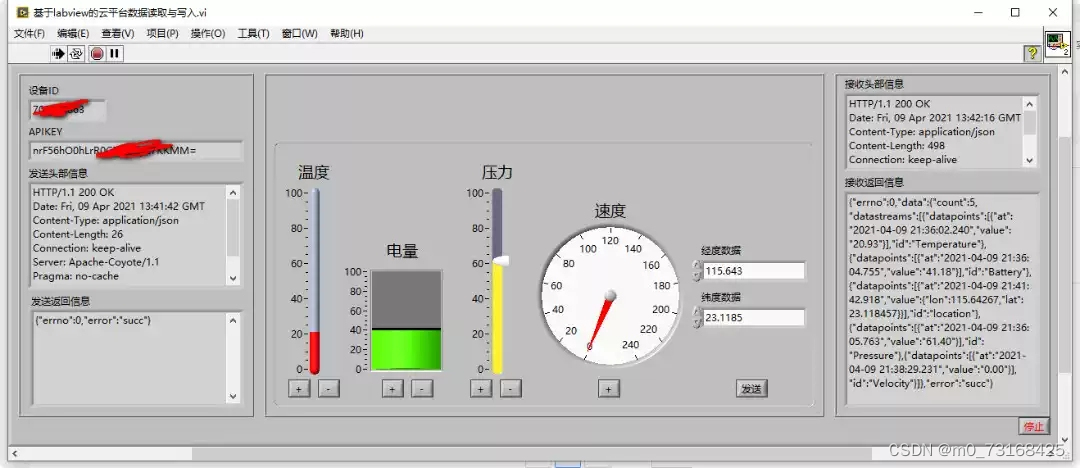Screen dimensions: 1080x468
Task: Decrement the 经度数据 stepper down arrow
Action: click(x=697, y=276)
